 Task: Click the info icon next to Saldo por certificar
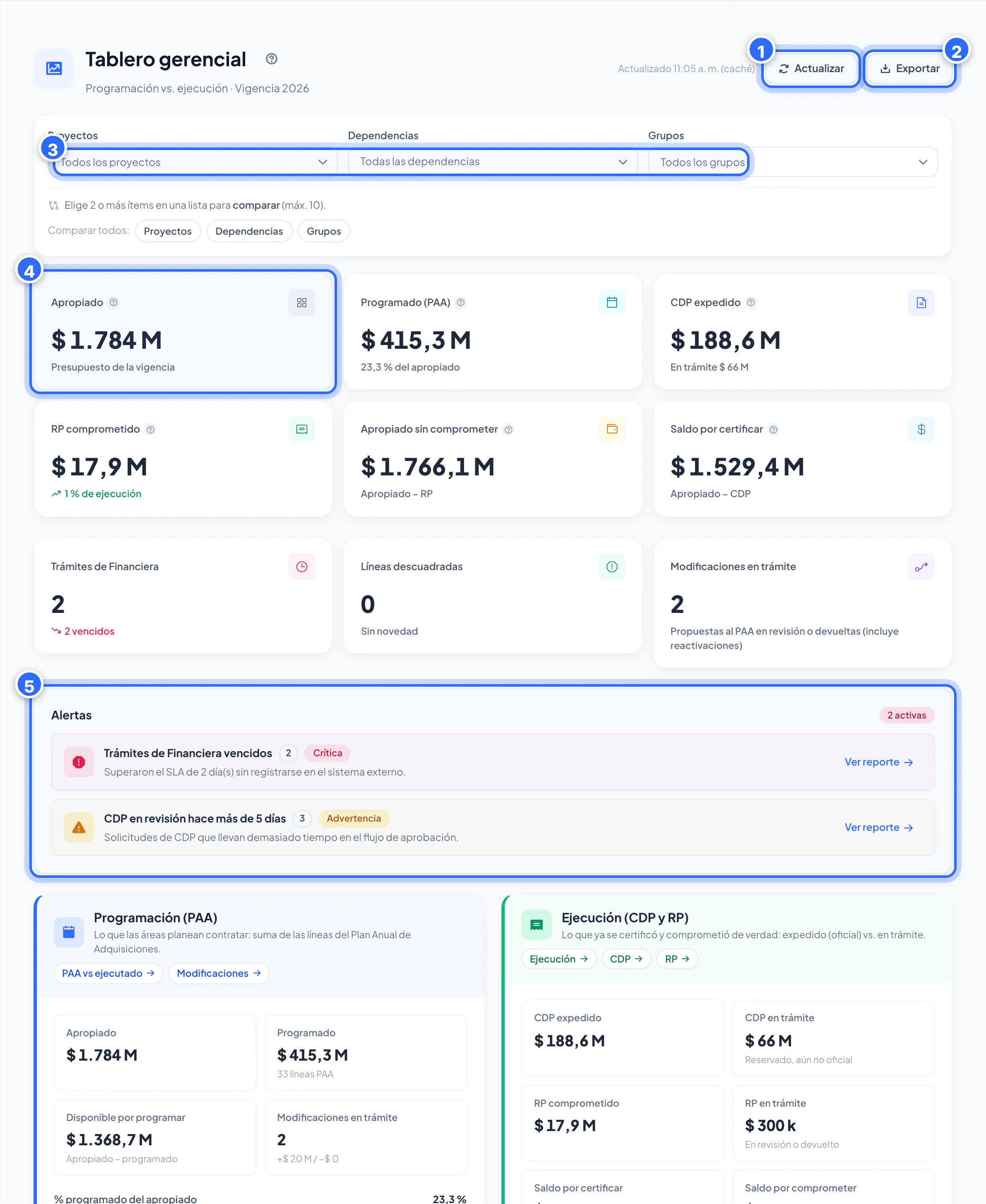(773, 429)
